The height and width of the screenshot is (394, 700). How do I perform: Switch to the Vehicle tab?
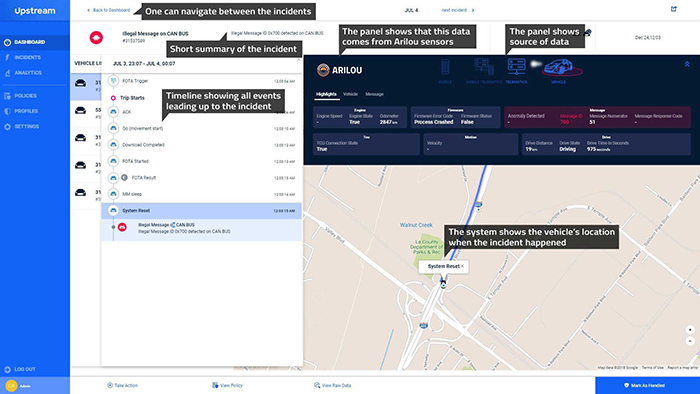[350, 94]
